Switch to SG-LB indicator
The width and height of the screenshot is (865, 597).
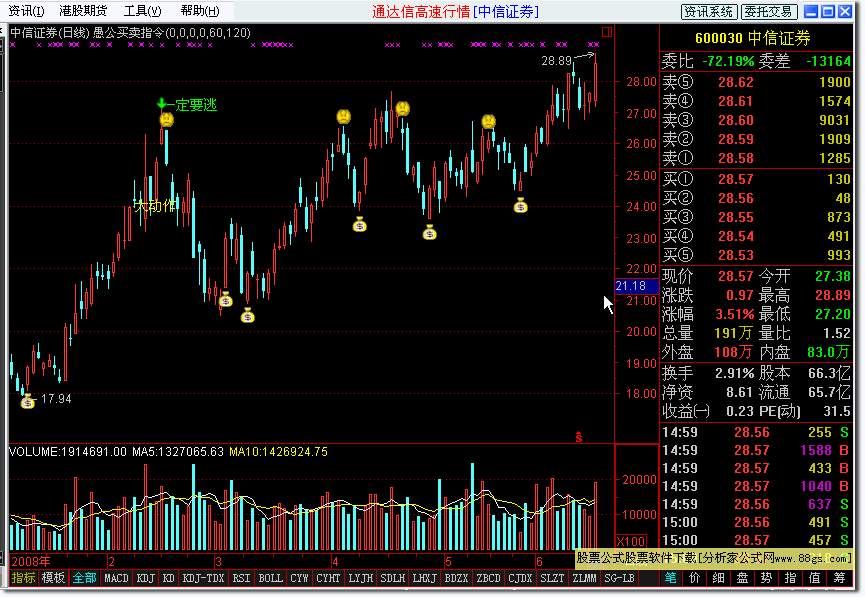point(620,578)
